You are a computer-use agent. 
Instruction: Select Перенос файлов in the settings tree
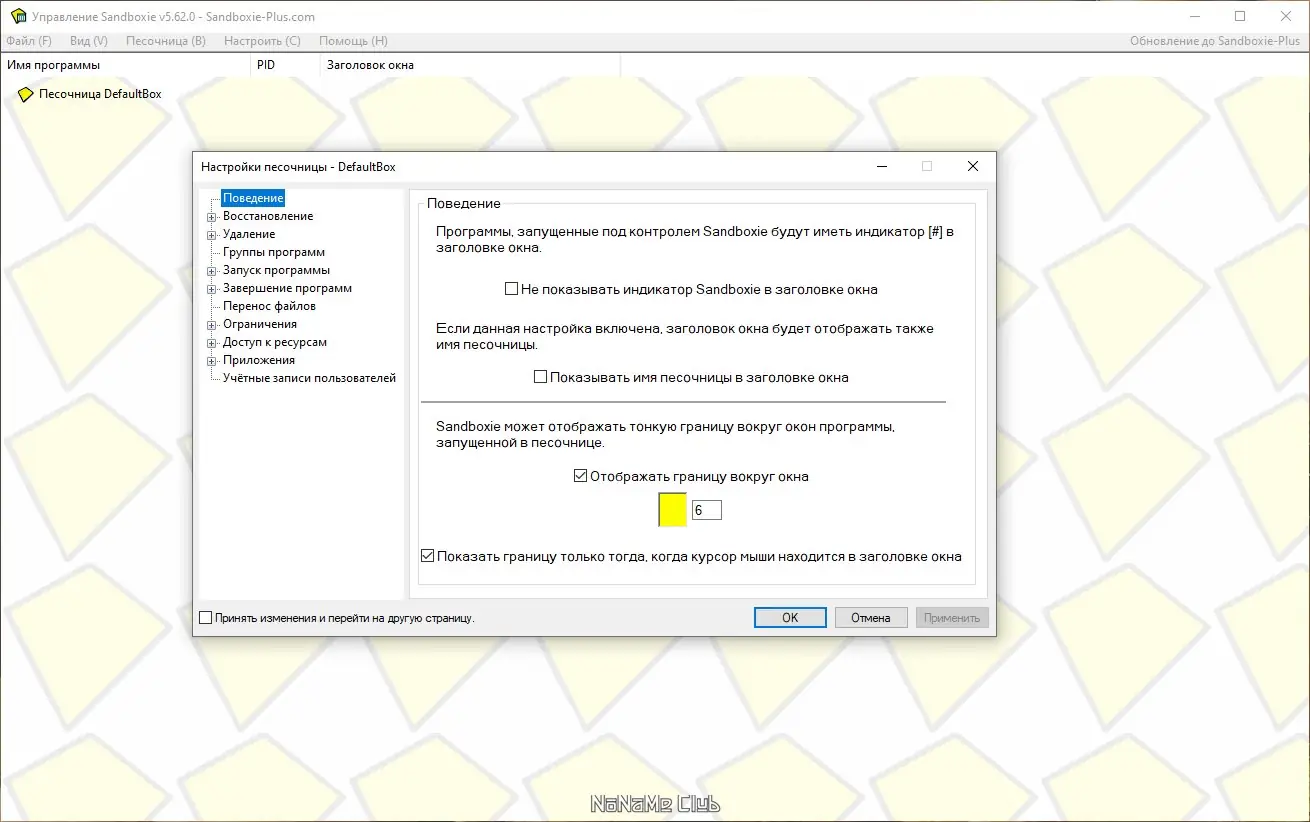click(x=269, y=306)
